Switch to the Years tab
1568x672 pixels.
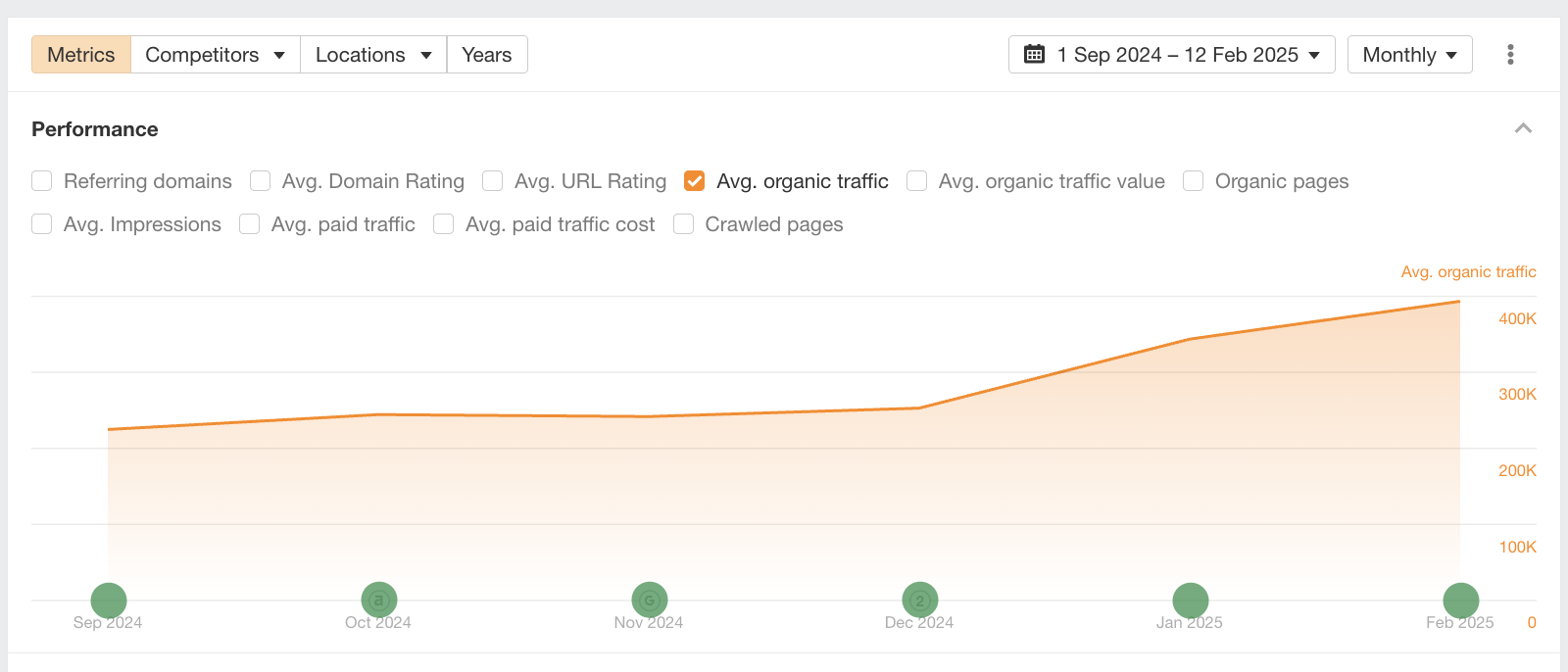click(x=487, y=55)
